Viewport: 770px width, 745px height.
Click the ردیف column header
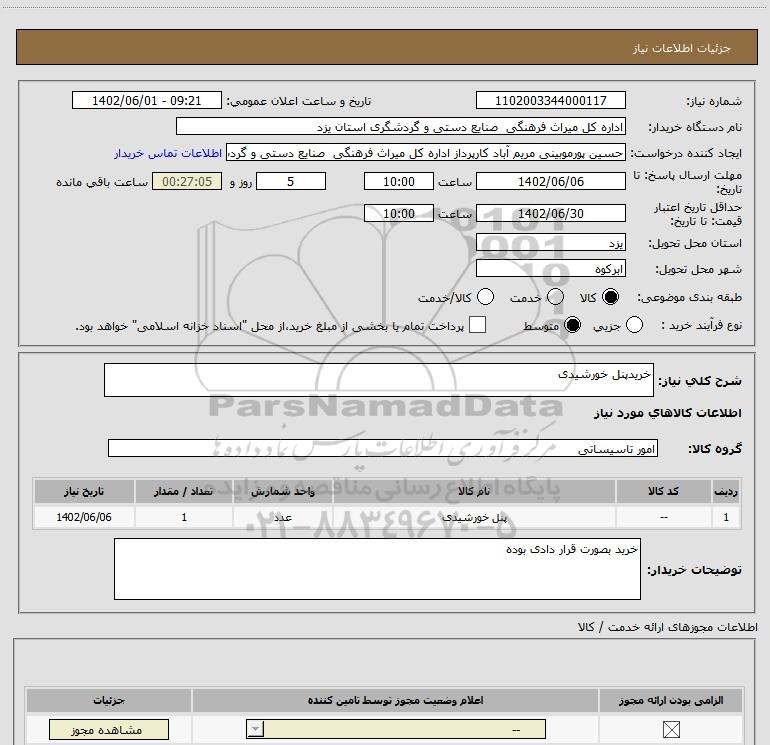pos(726,491)
